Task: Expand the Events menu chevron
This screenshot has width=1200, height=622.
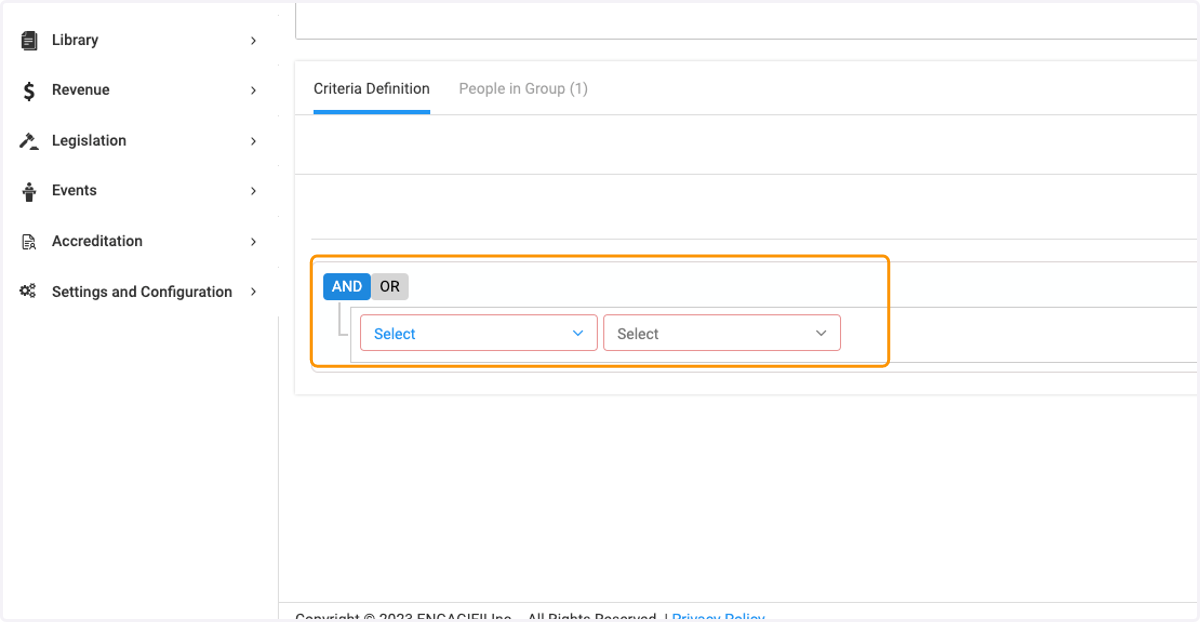Action: point(253,191)
